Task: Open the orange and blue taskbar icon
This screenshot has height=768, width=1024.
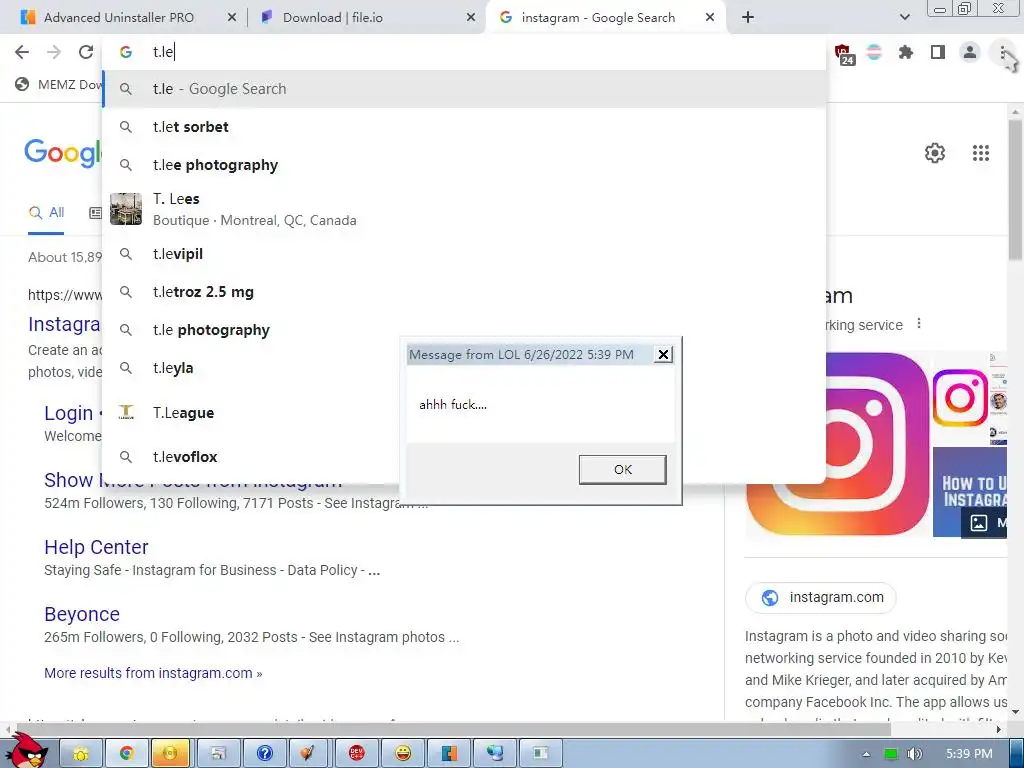Action: [x=449, y=754]
